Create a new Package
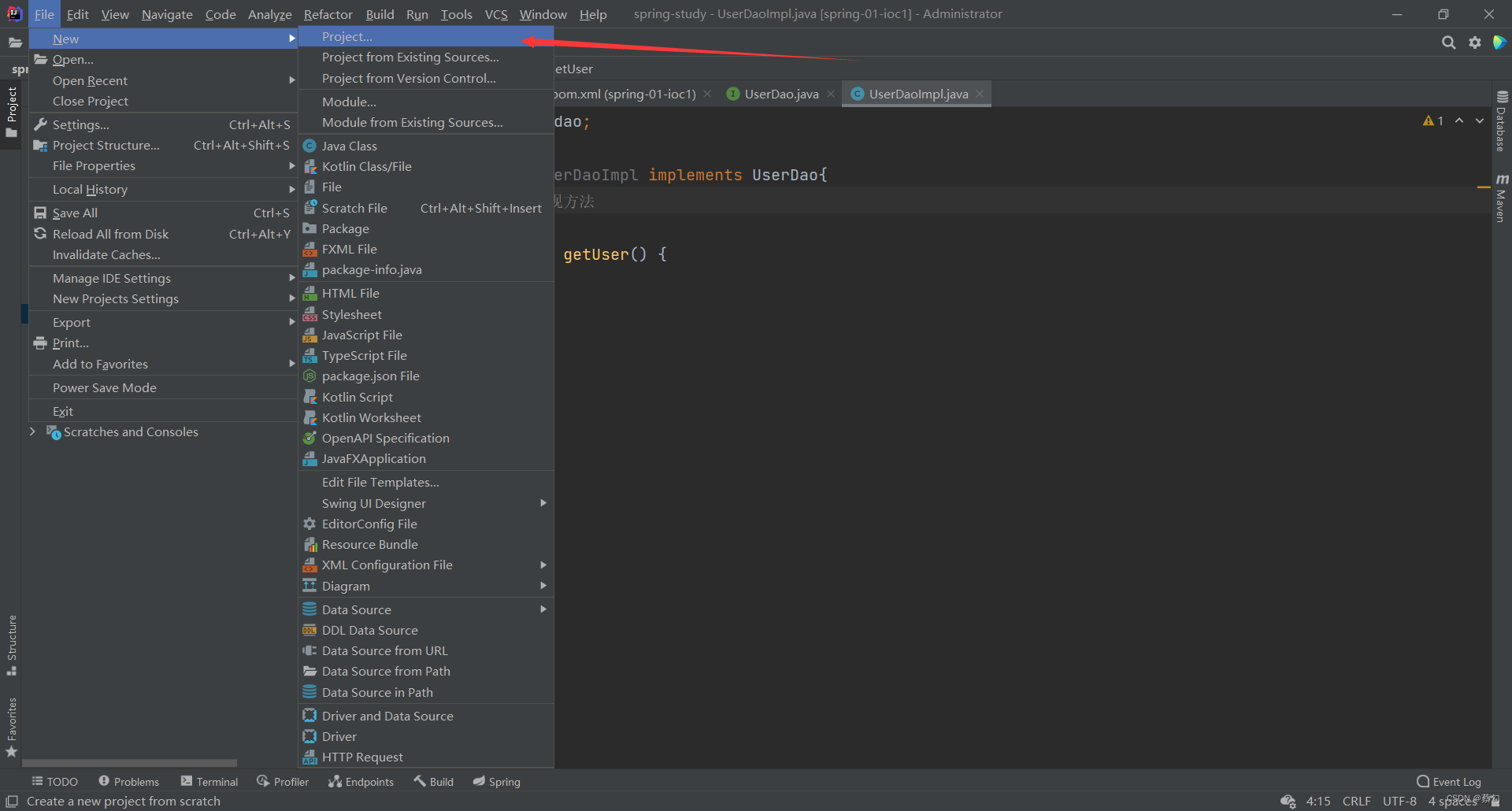This screenshot has width=1512, height=811. pos(426,228)
